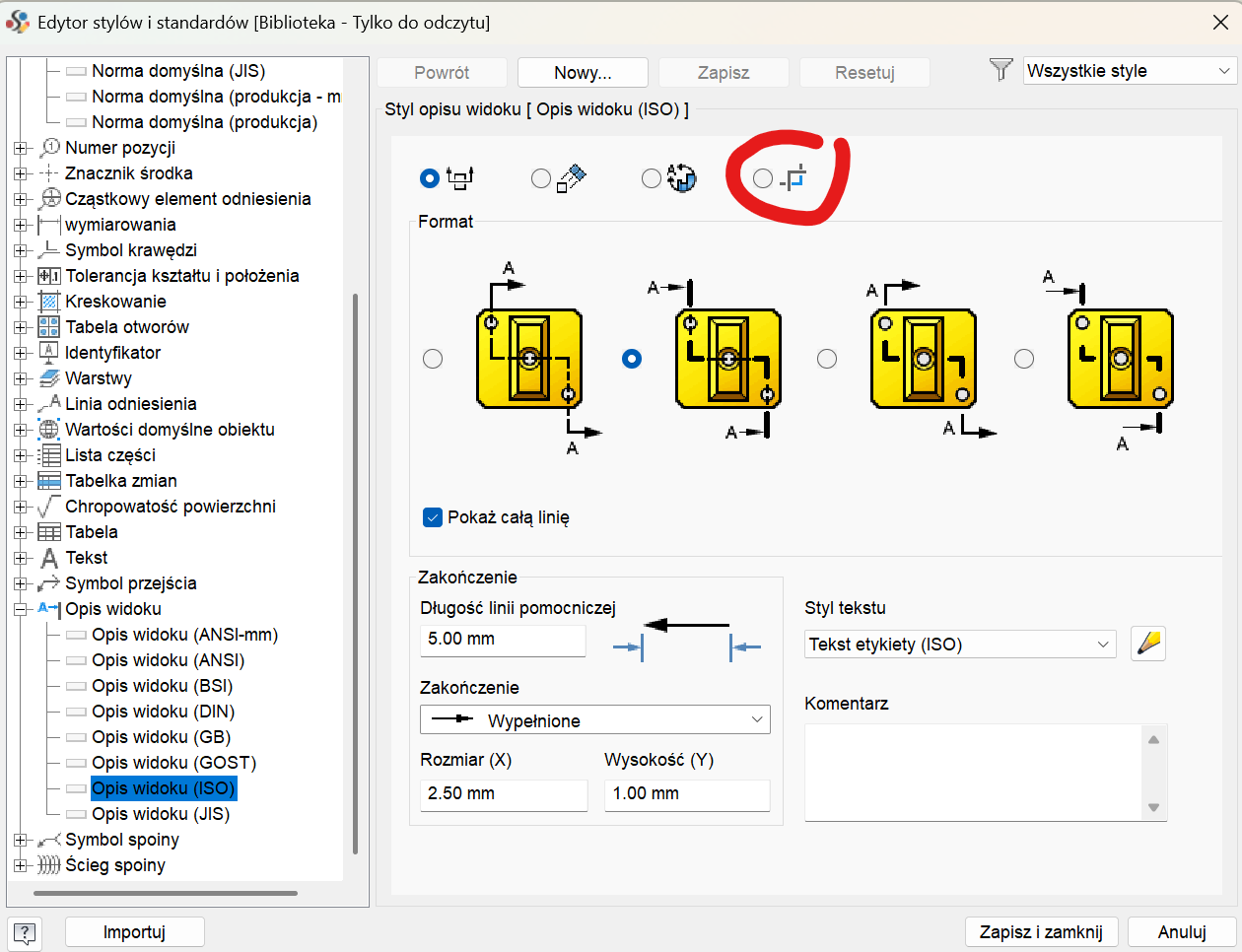Viewport: 1242px width, 952px height.
Task: Expand the Kreskowanie tree node
Action: point(21,302)
